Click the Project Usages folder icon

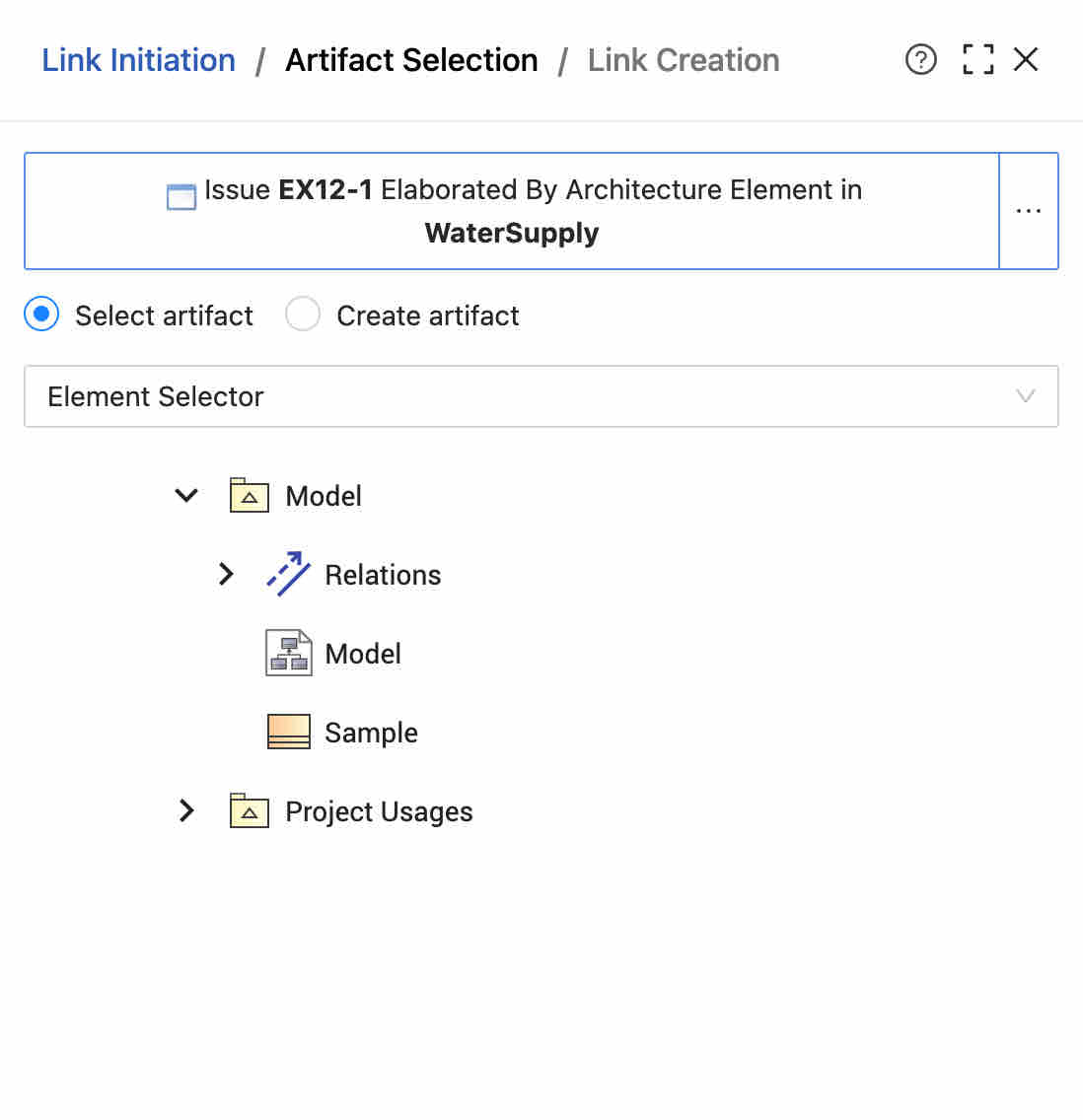[249, 810]
